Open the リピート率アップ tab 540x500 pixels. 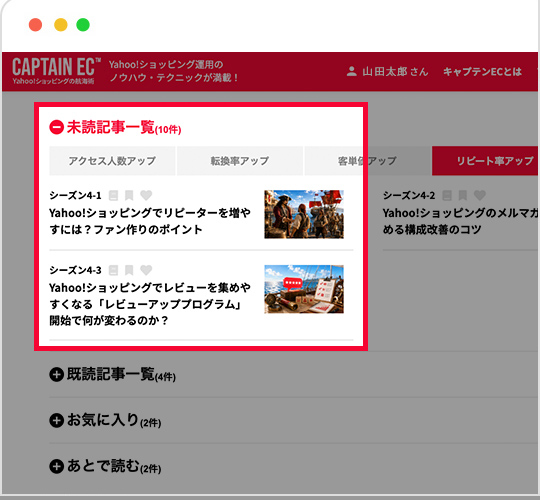[x=486, y=161]
